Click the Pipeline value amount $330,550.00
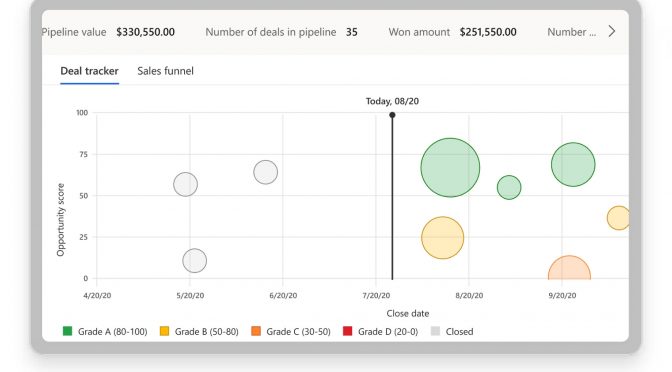Image resolution: width=672 pixels, height=372 pixels. [x=145, y=32]
